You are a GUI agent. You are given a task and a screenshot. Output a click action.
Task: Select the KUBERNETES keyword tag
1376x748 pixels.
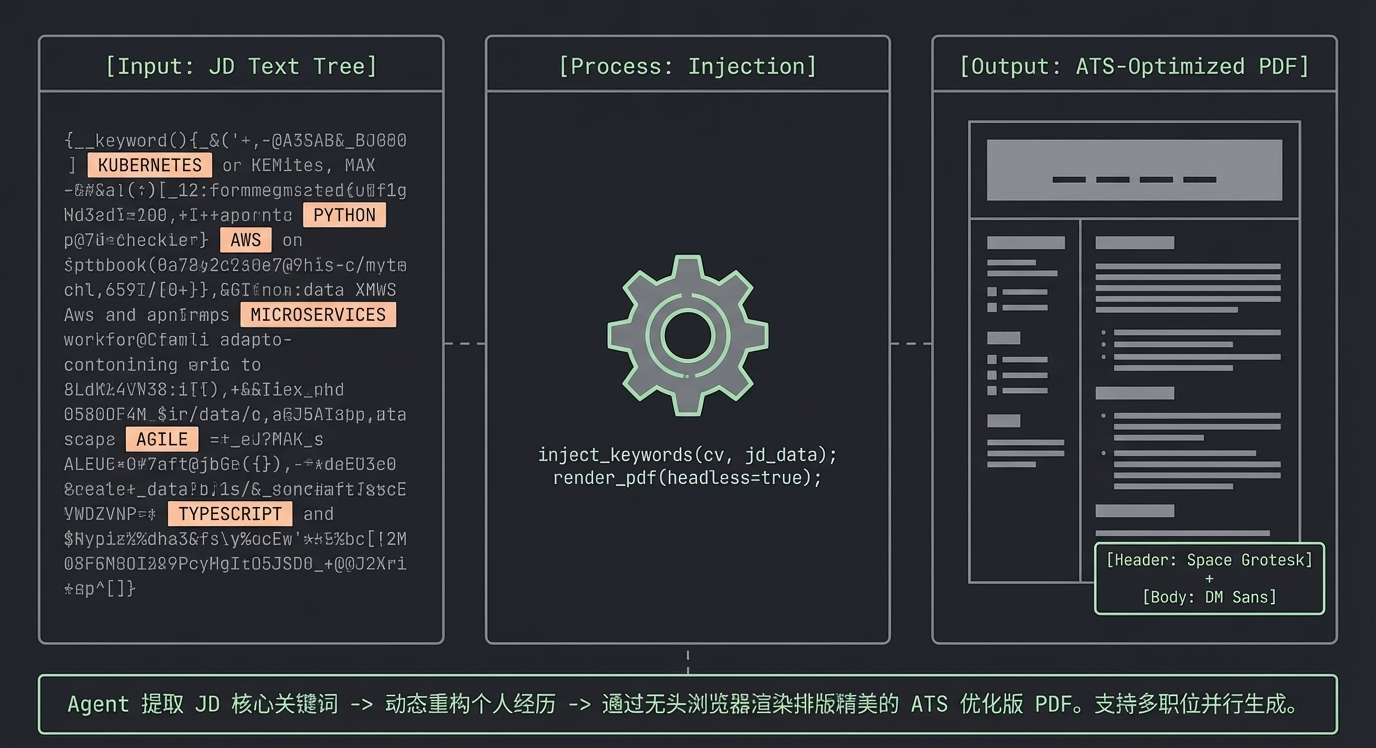pos(150,165)
